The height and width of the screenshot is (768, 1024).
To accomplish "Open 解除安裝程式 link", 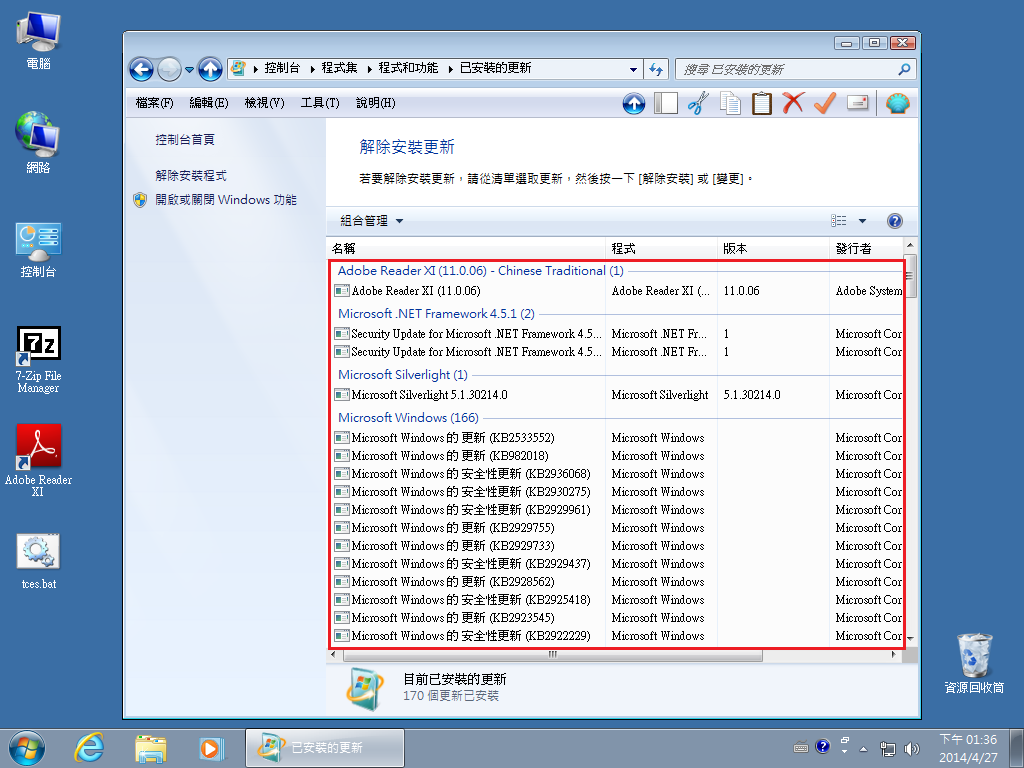I will pyautogui.click(x=191, y=175).
